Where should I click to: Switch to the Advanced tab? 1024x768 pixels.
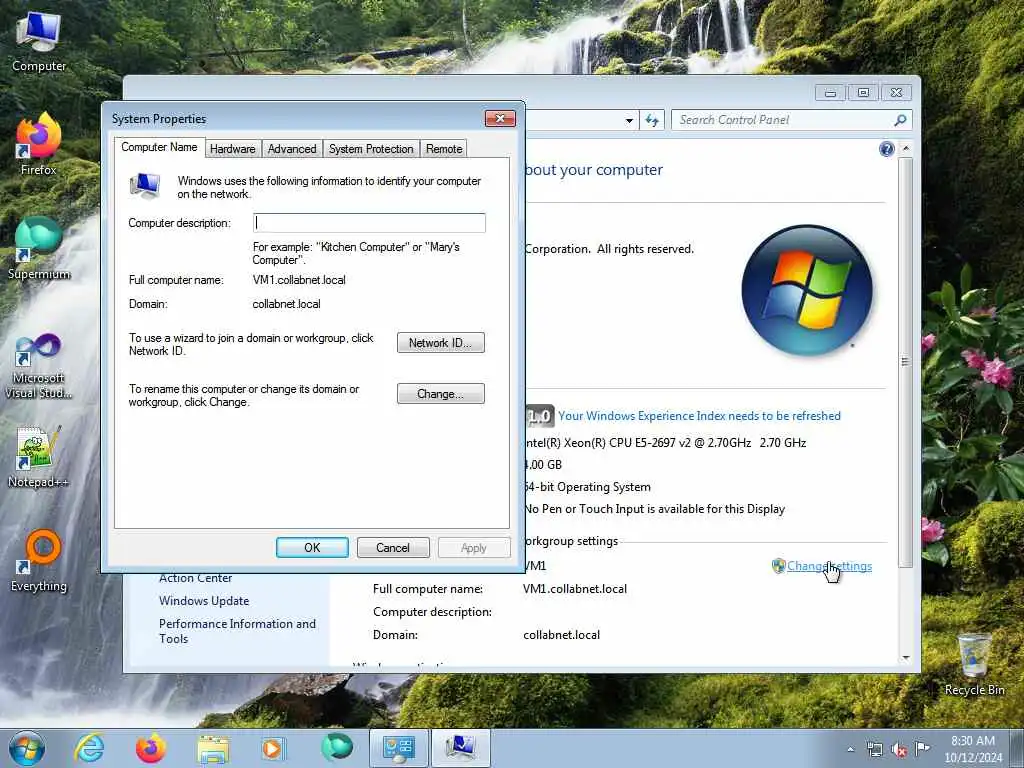point(292,149)
